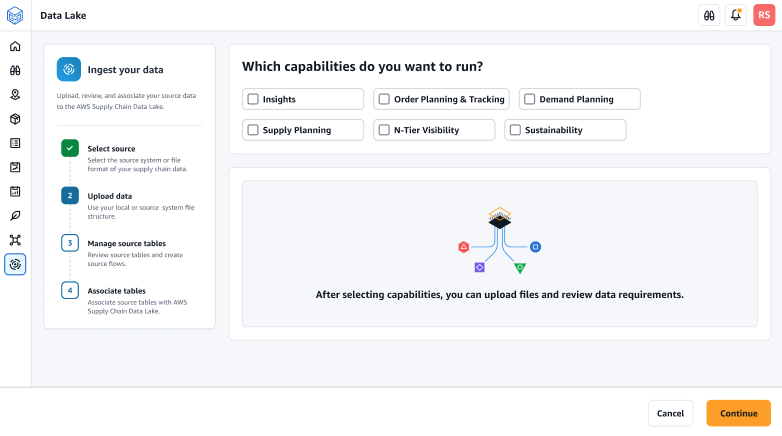Click the Cancel button
The image size is (782, 436).
670,413
